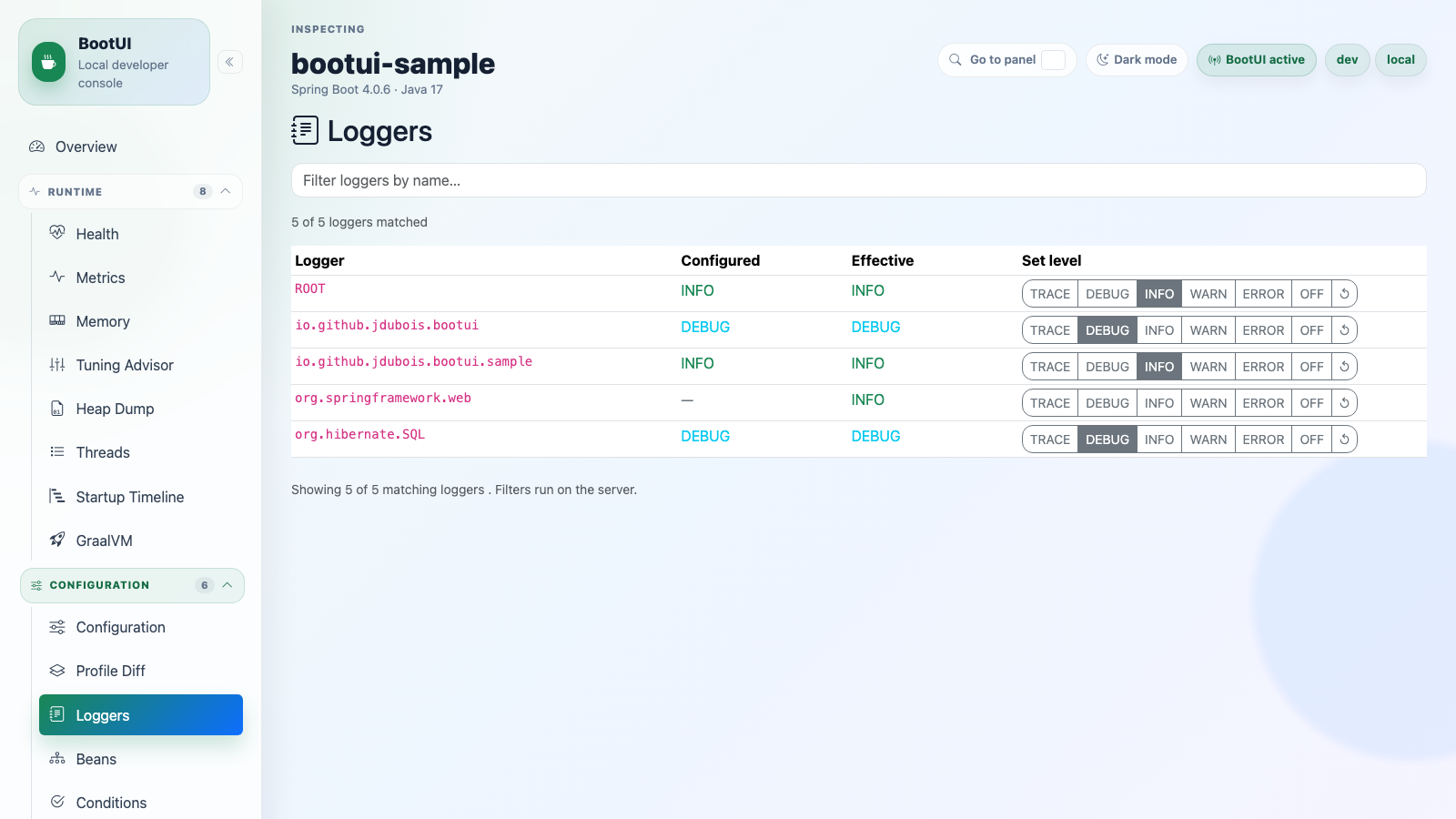
Task: Set ROOT logger to OFF
Action: [1311, 294]
